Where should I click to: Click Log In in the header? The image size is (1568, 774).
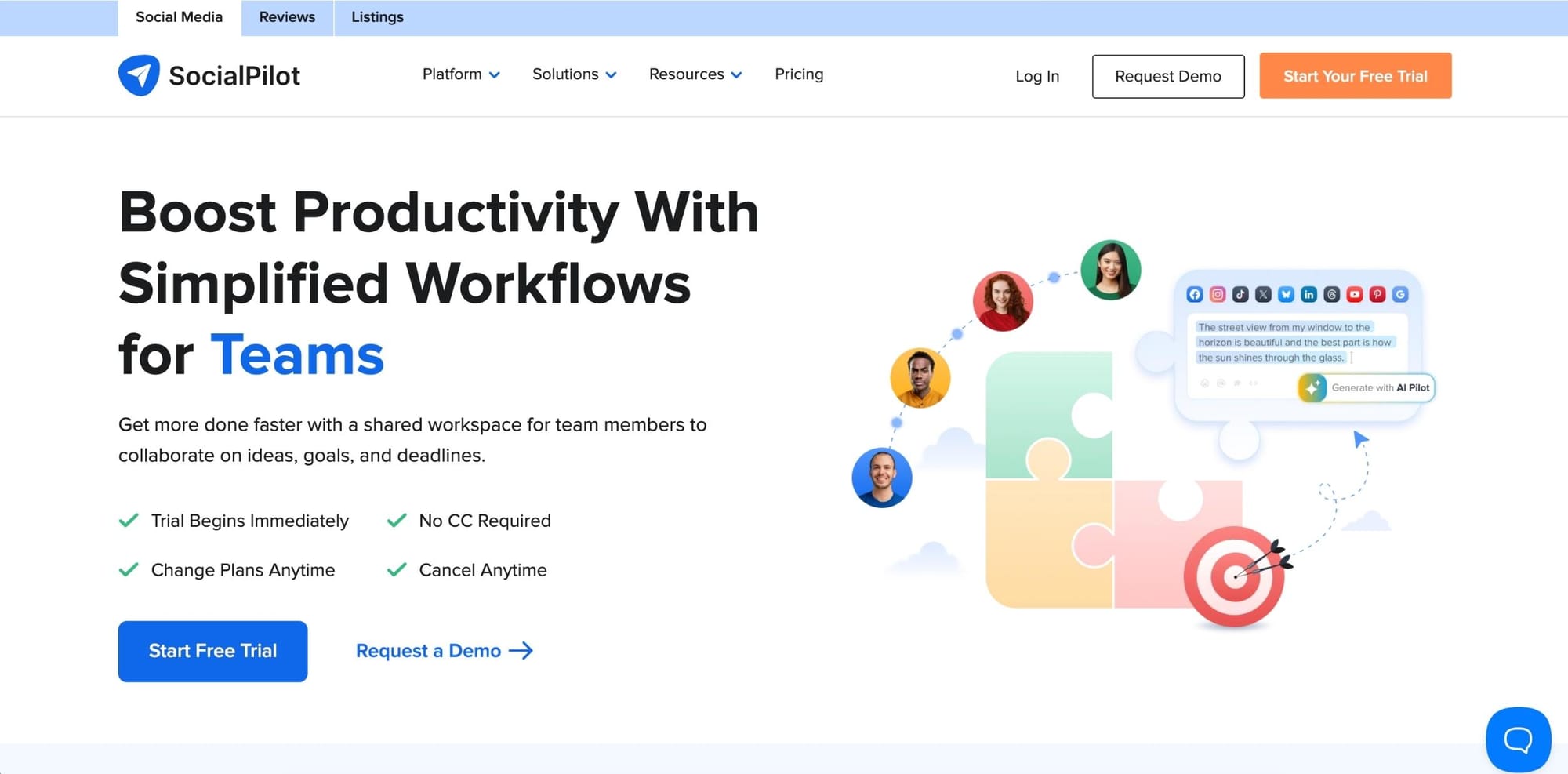[x=1036, y=76]
